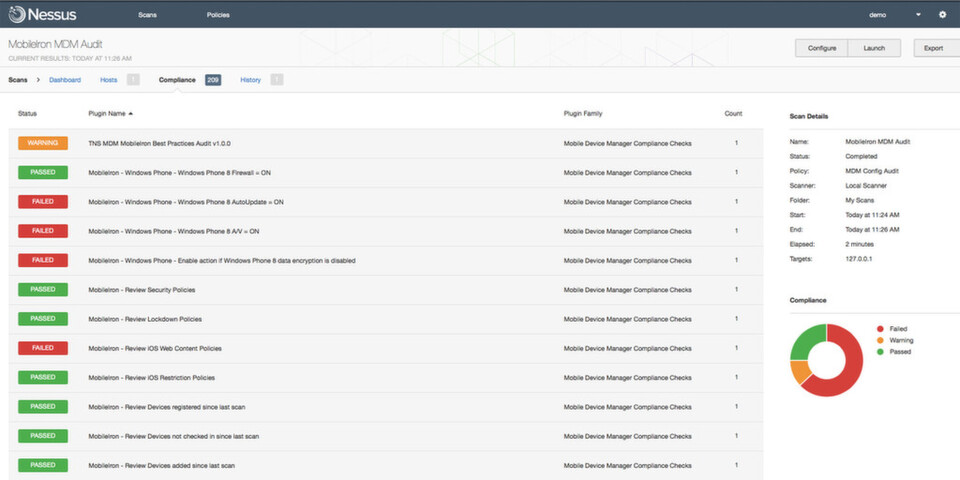The width and height of the screenshot is (960, 480).
Task: Click the demo username
Action: tap(877, 15)
